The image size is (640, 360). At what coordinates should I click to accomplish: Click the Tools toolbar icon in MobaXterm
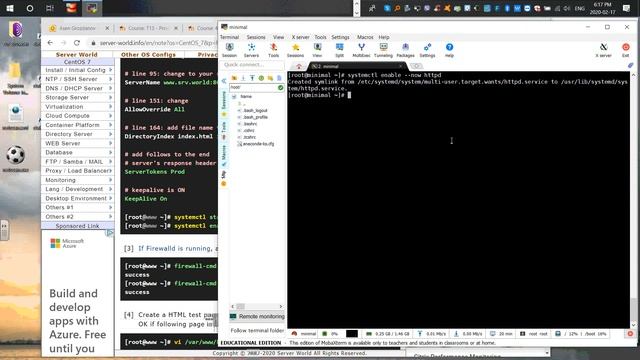pyautogui.click(x=273, y=50)
